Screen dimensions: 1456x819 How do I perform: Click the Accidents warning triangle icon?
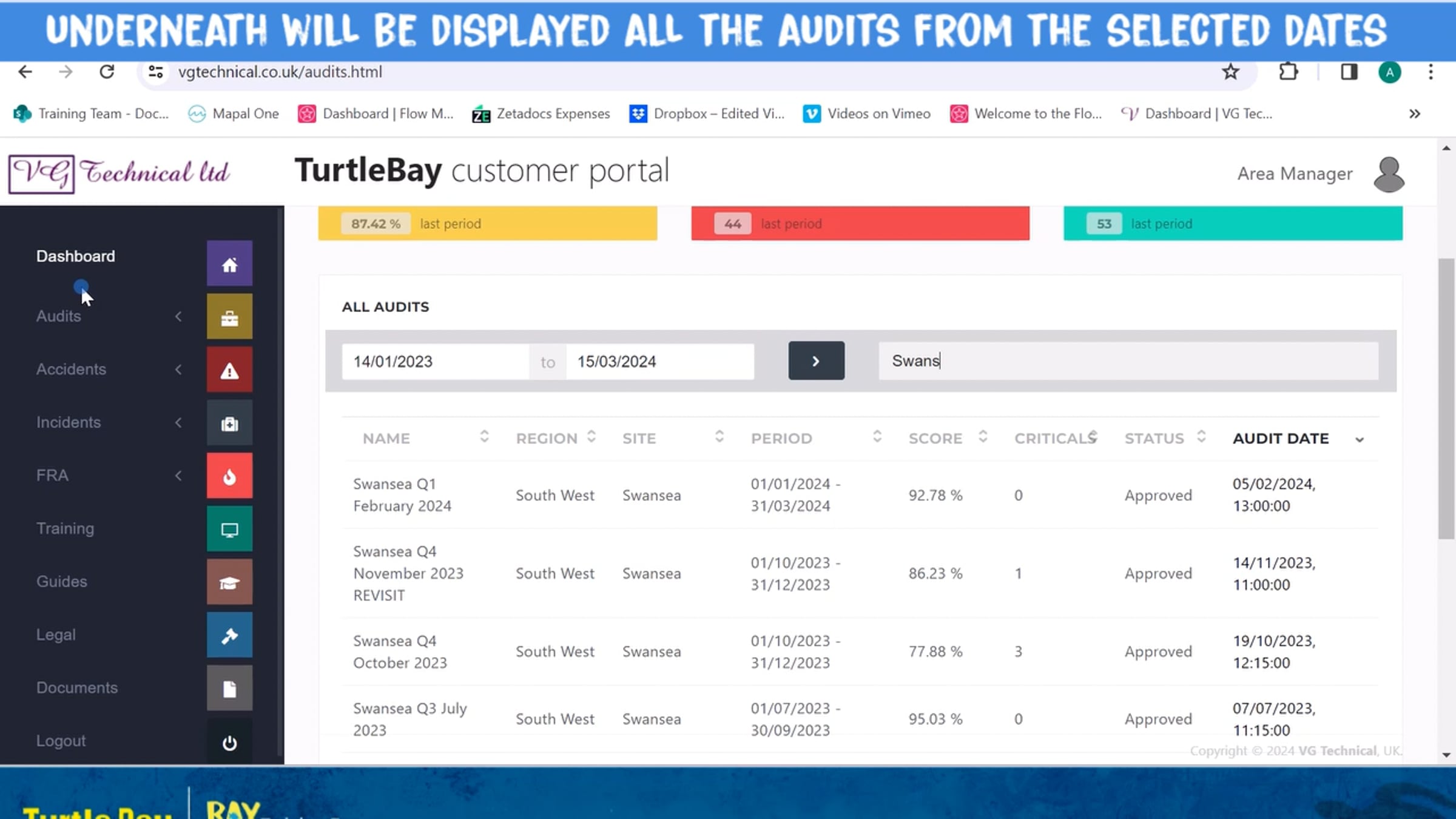(x=229, y=369)
